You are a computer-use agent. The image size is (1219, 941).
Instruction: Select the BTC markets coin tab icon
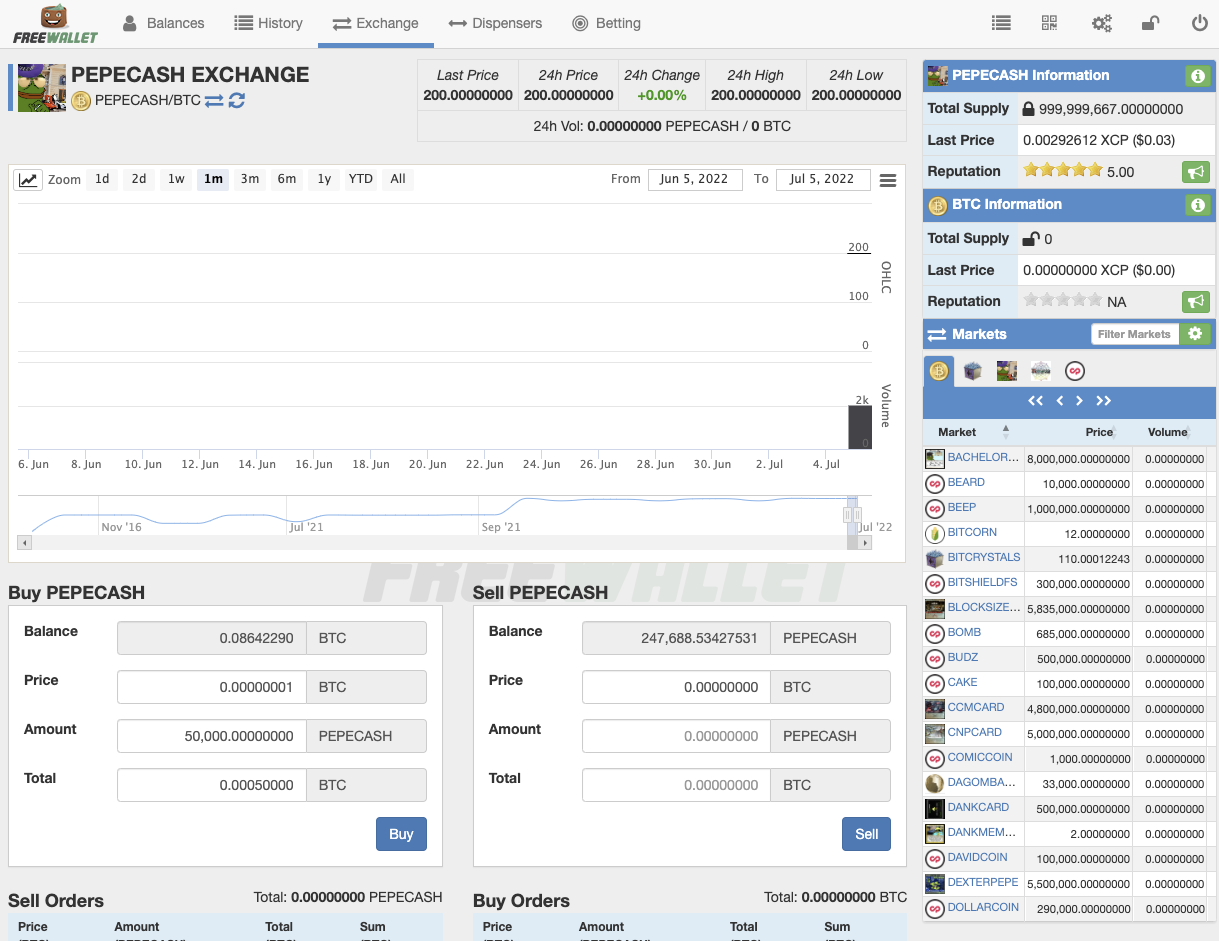938,371
